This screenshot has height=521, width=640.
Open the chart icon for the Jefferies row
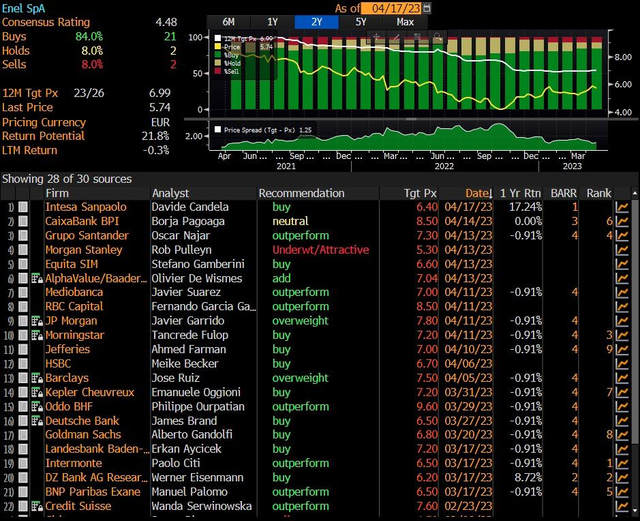(622, 350)
